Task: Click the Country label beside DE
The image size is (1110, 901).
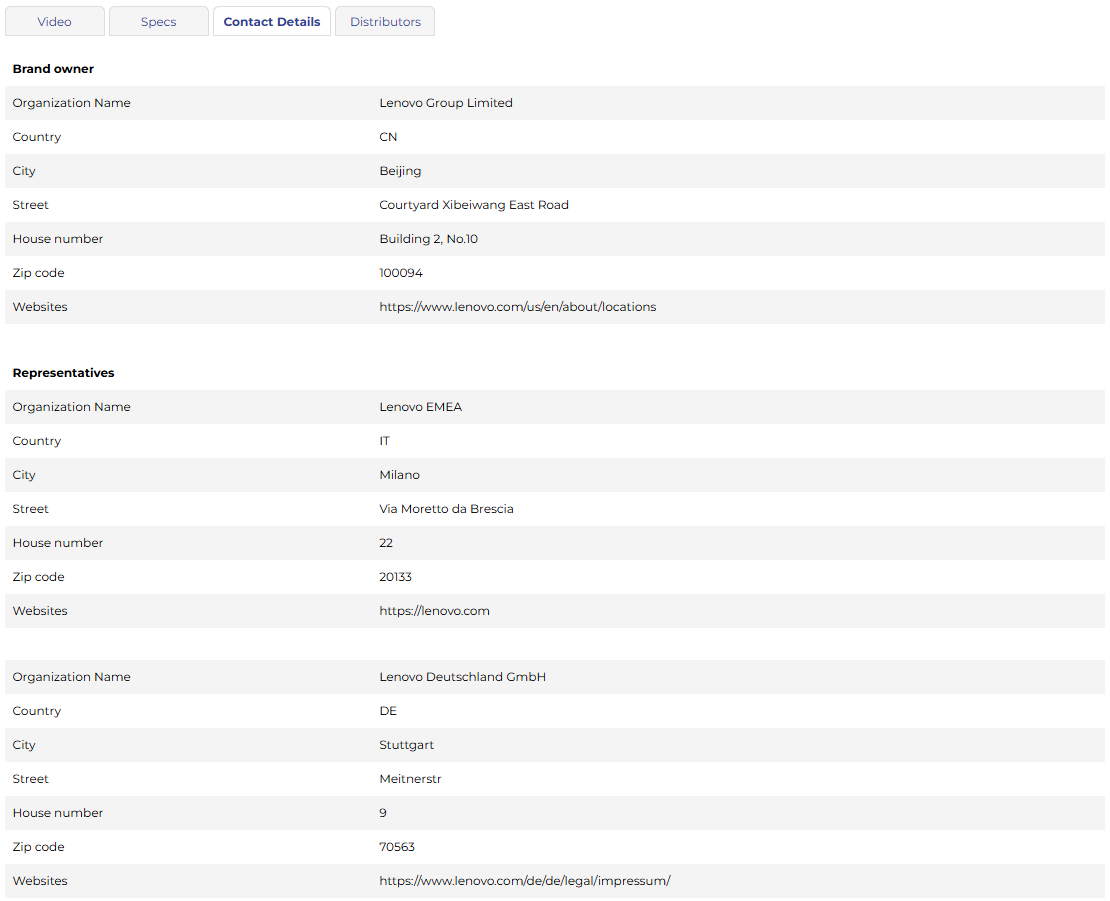Action: point(37,711)
